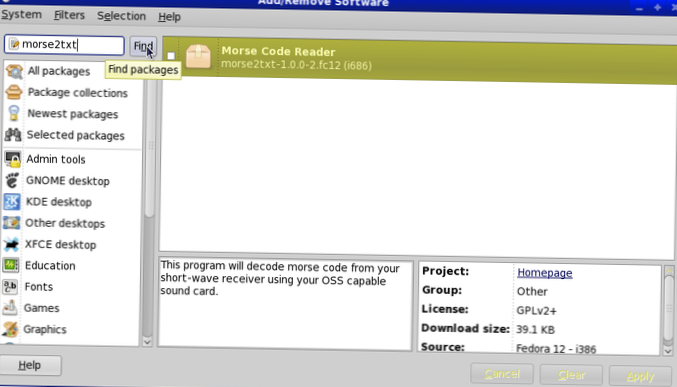Select Graphics category label

[x=45, y=329]
